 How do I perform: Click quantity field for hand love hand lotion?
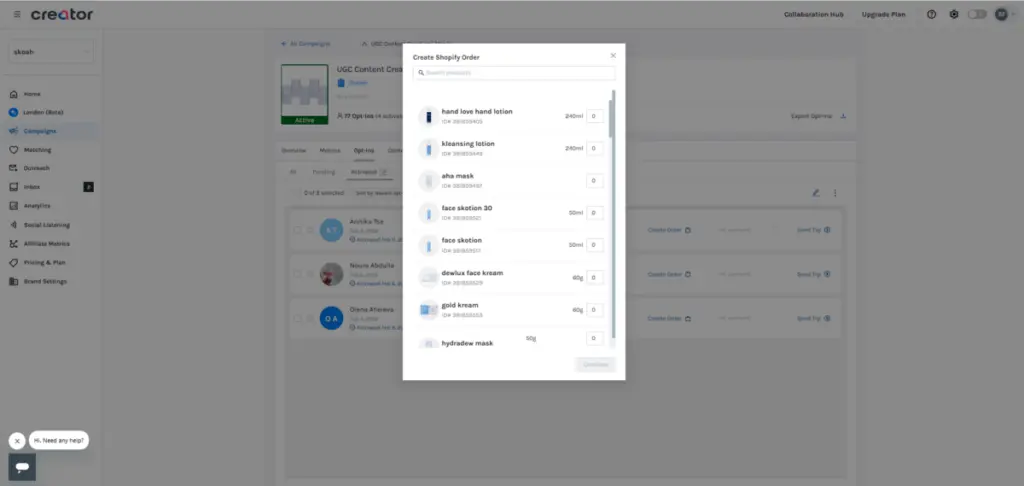594,116
